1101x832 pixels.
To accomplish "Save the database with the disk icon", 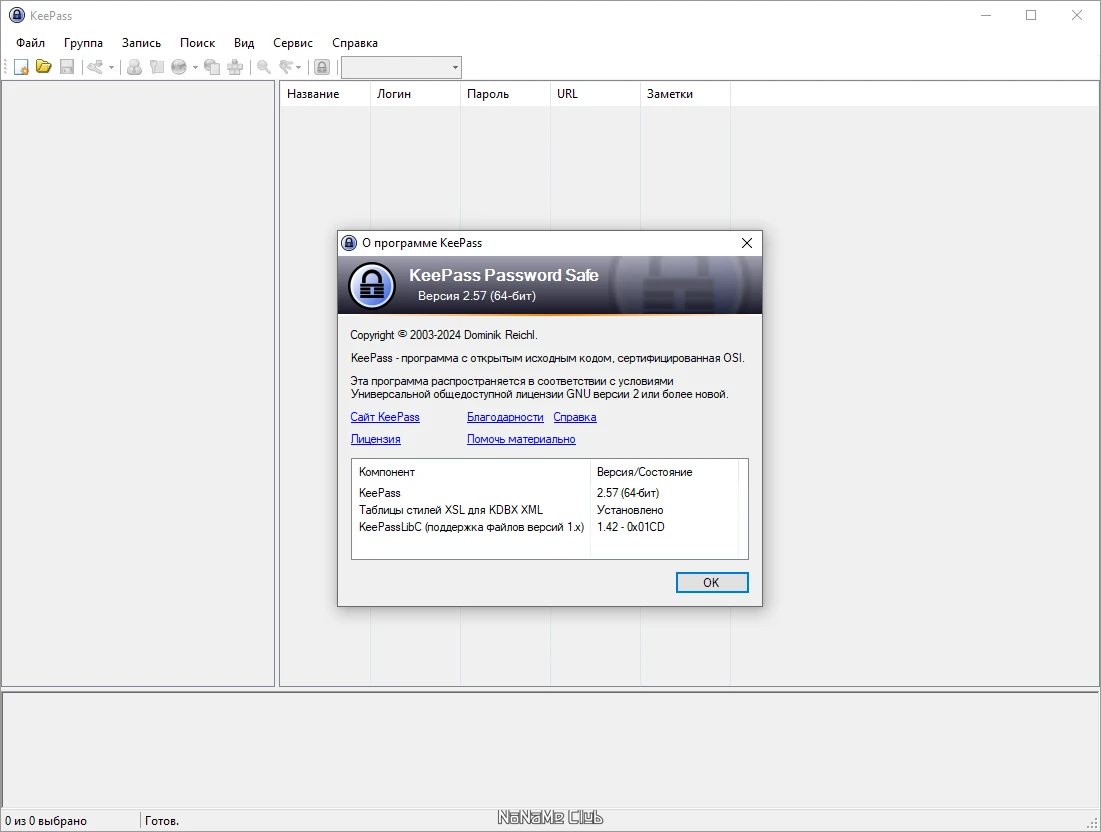I will [65, 67].
